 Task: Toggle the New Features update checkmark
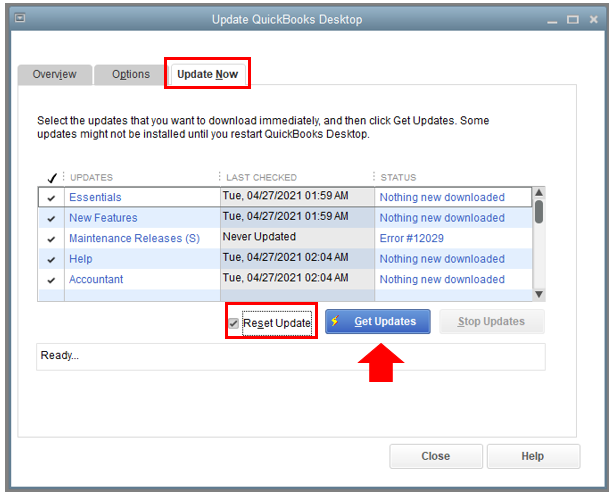pos(51,218)
